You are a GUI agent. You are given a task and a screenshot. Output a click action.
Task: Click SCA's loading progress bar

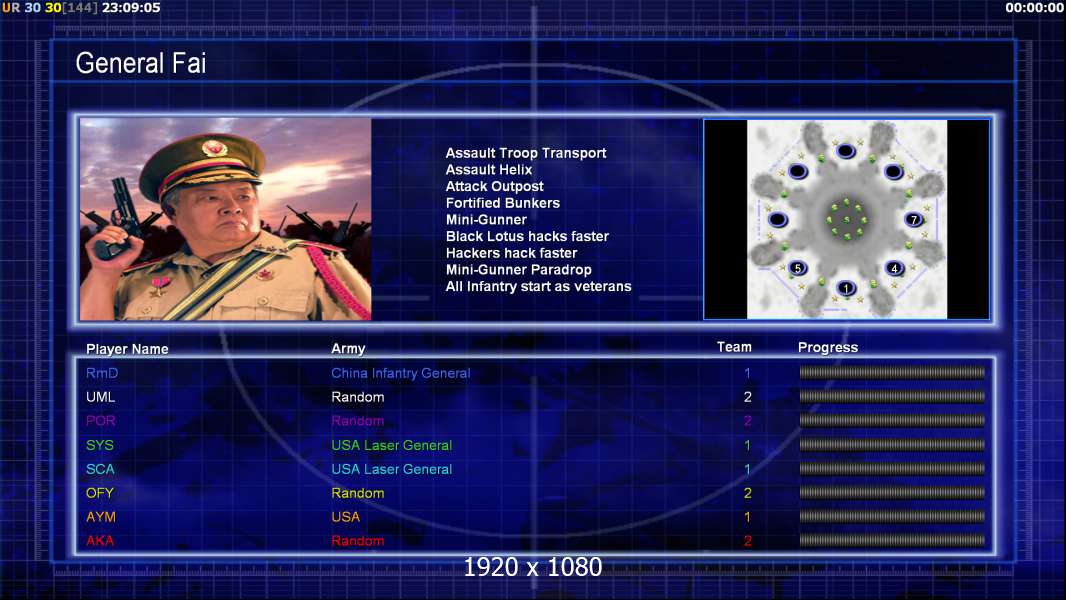(892, 469)
